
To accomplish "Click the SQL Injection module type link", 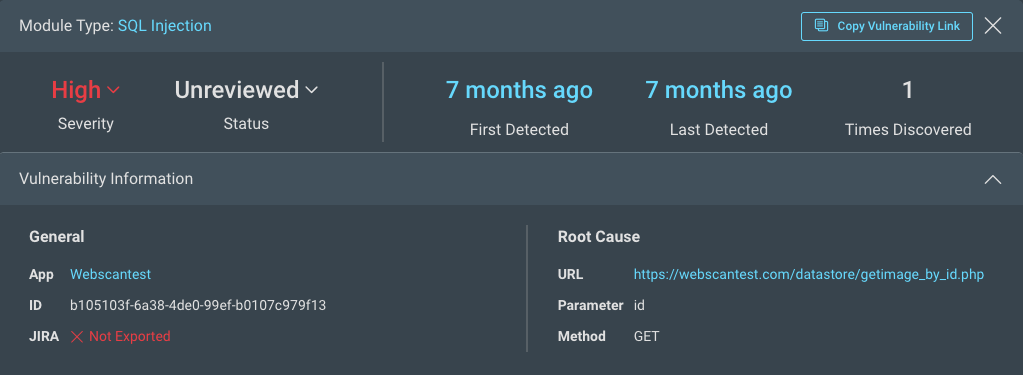I will click(164, 26).
